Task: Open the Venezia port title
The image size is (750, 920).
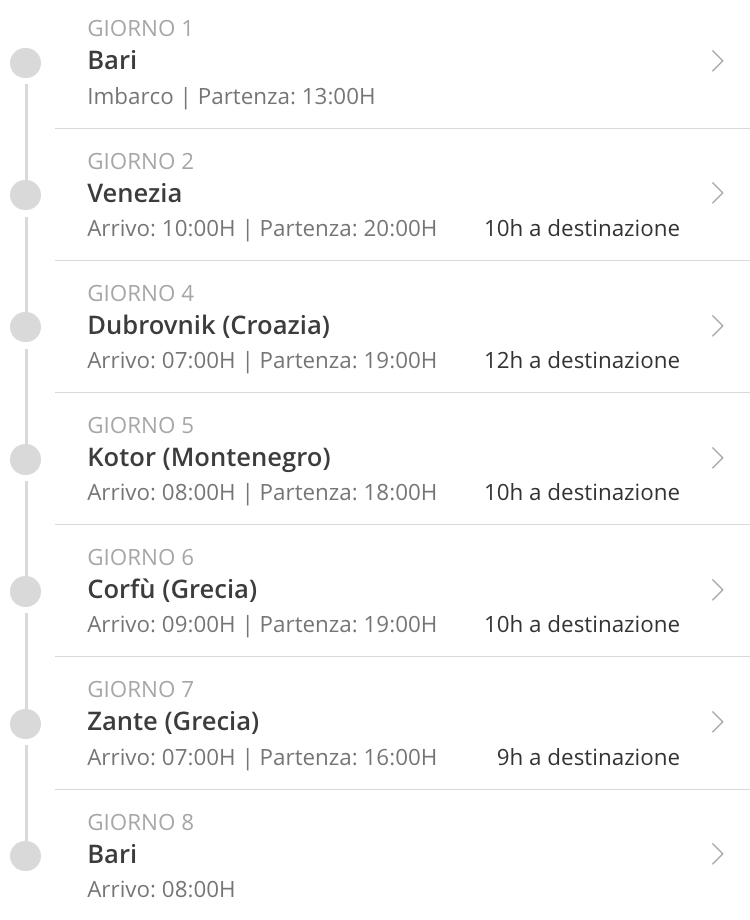Action: 134,193
